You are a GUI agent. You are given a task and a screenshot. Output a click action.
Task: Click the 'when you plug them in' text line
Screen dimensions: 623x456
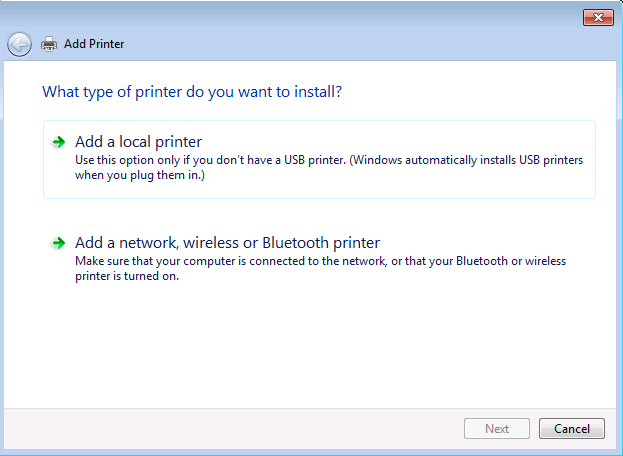[140, 175]
